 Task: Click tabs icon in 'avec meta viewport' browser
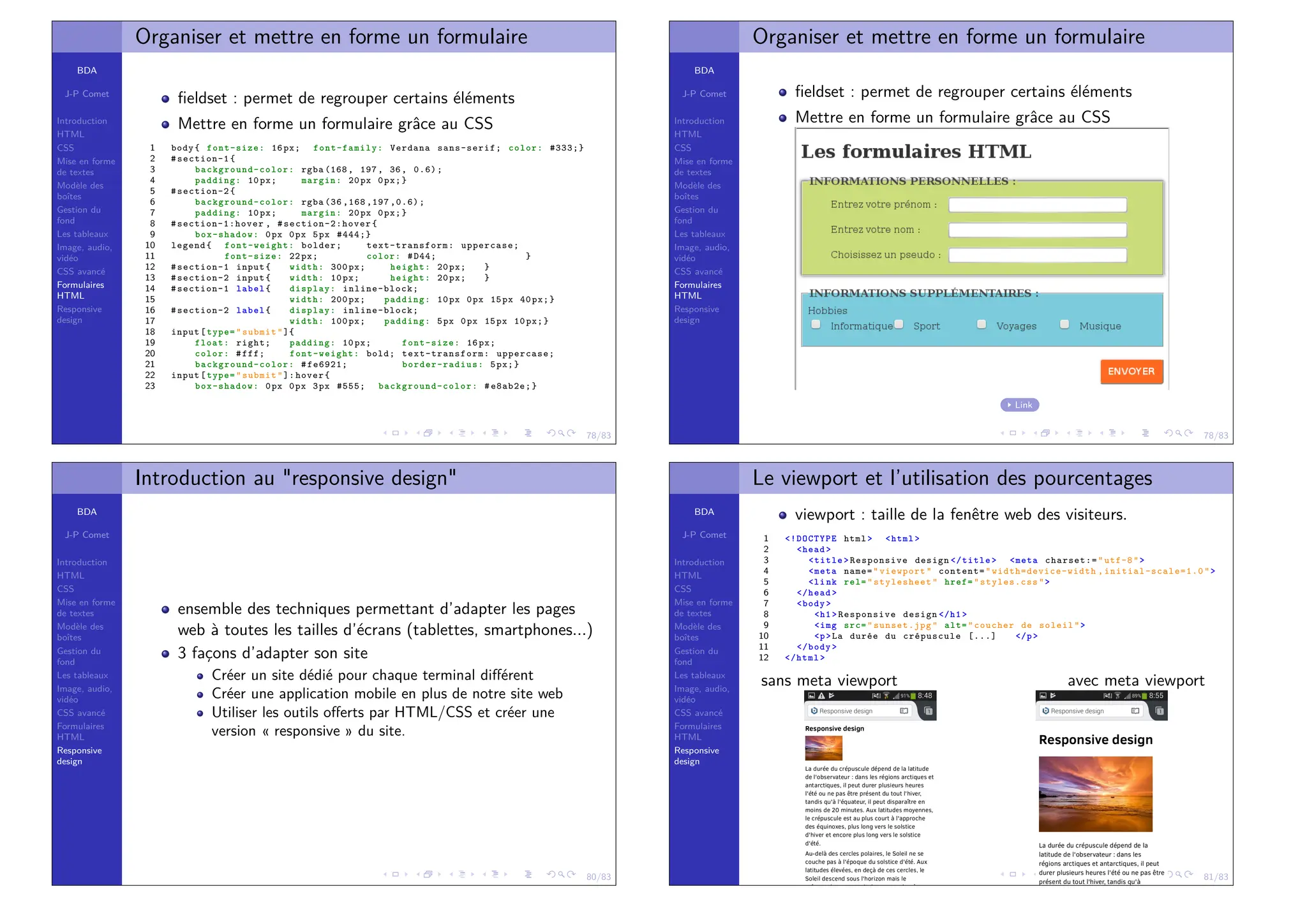(x=1160, y=711)
